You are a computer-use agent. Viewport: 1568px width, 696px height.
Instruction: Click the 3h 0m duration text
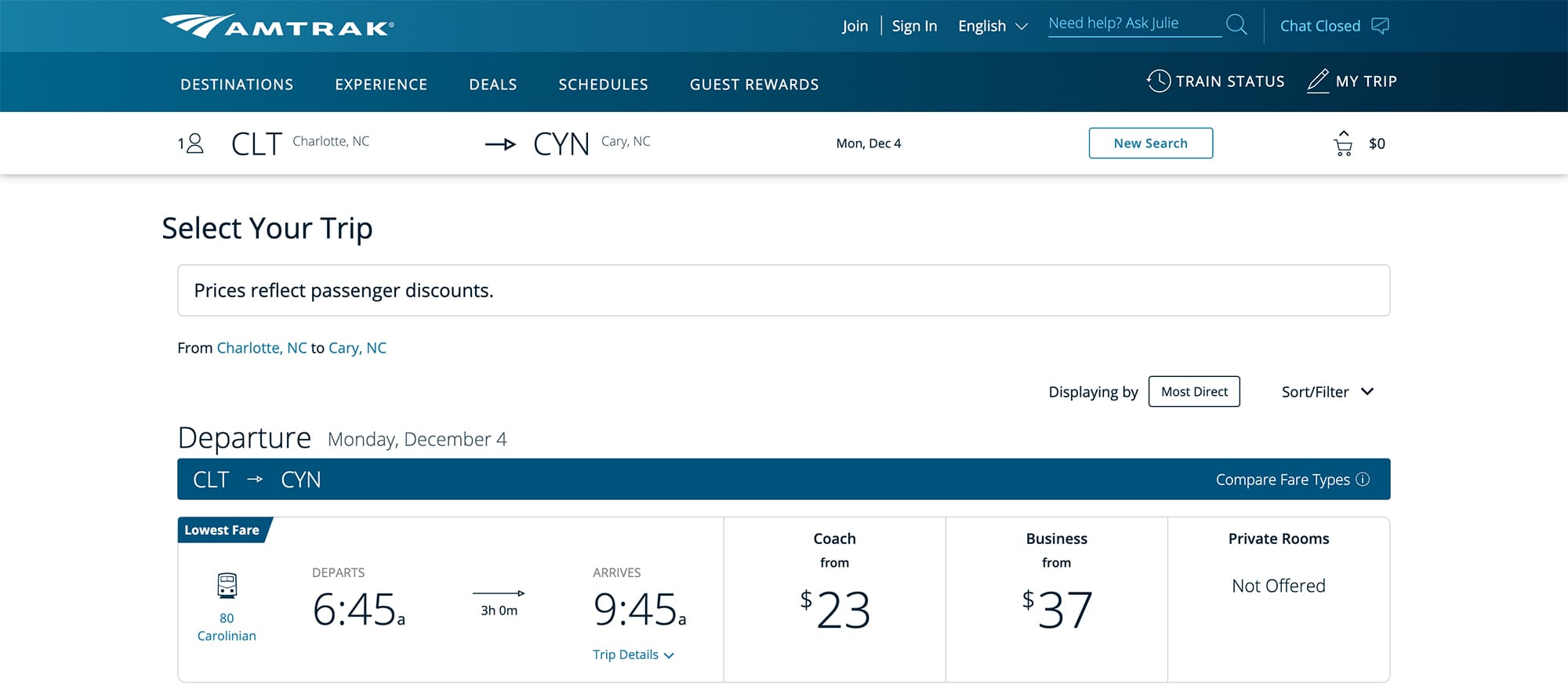[x=499, y=611]
